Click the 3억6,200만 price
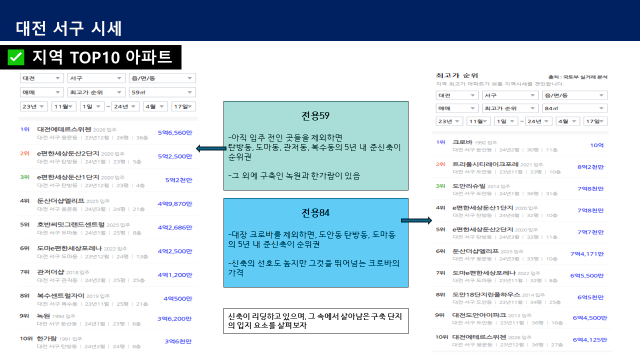The height and width of the screenshot is (360, 640). click(x=175, y=318)
